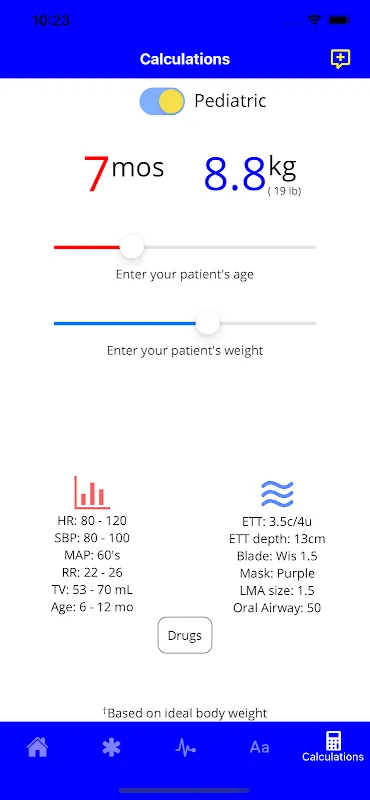Image resolution: width=370 pixels, height=800 pixels.
Task: Tap the 7 mos age value
Action: (124, 173)
